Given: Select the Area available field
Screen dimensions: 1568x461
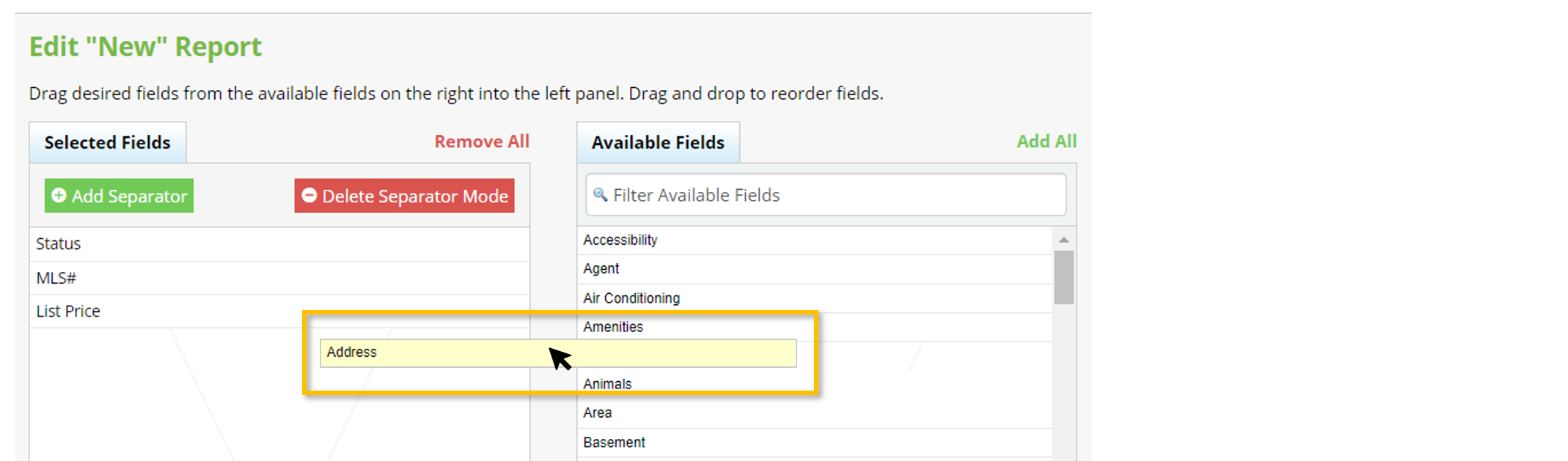Looking at the screenshot, I should point(815,413).
